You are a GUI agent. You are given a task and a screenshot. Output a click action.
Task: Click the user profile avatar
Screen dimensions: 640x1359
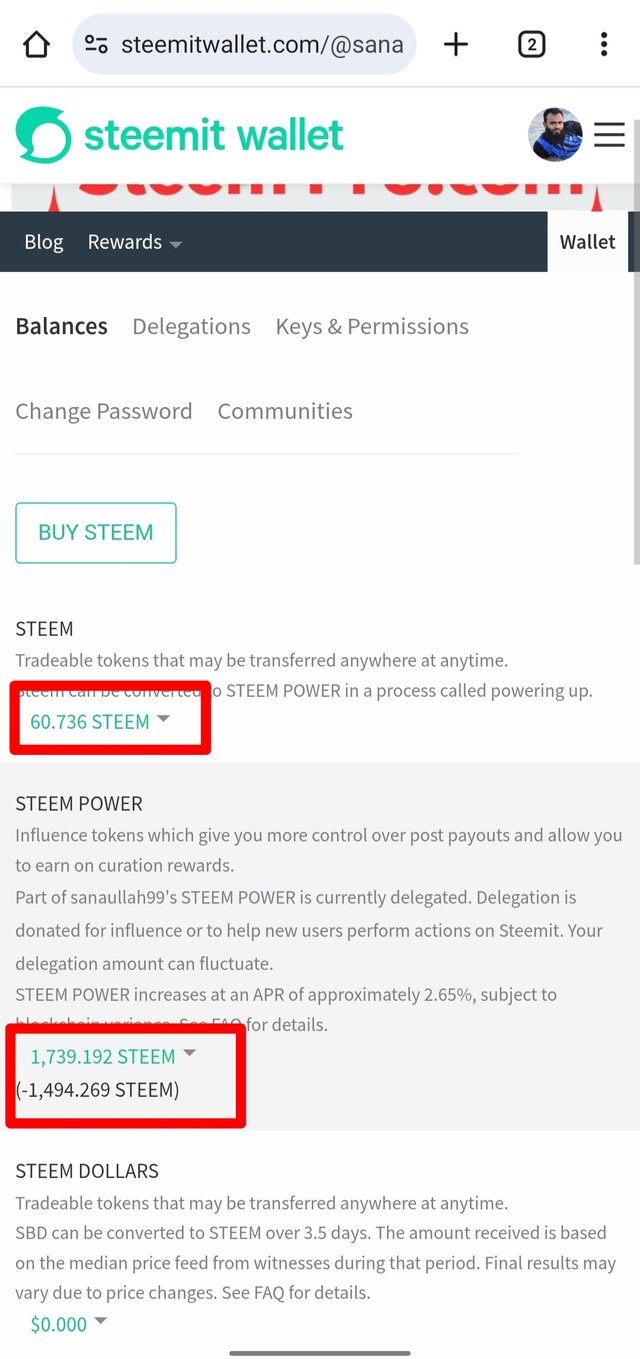click(555, 135)
